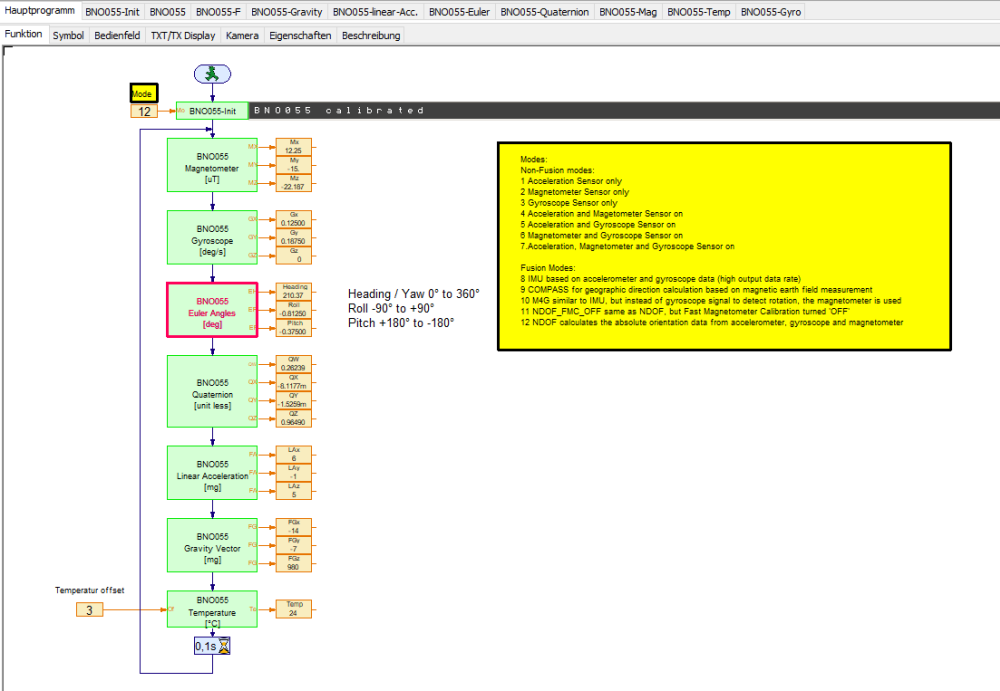
Task: Select the BNO055 Magnetometer block
Action: (212, 163)
